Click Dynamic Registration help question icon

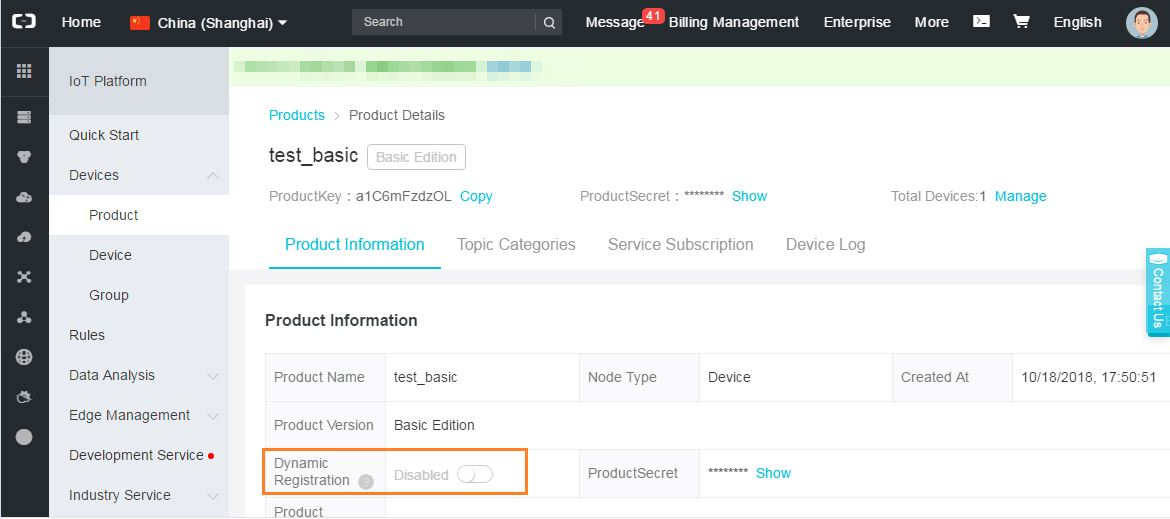tap(366, 482)
